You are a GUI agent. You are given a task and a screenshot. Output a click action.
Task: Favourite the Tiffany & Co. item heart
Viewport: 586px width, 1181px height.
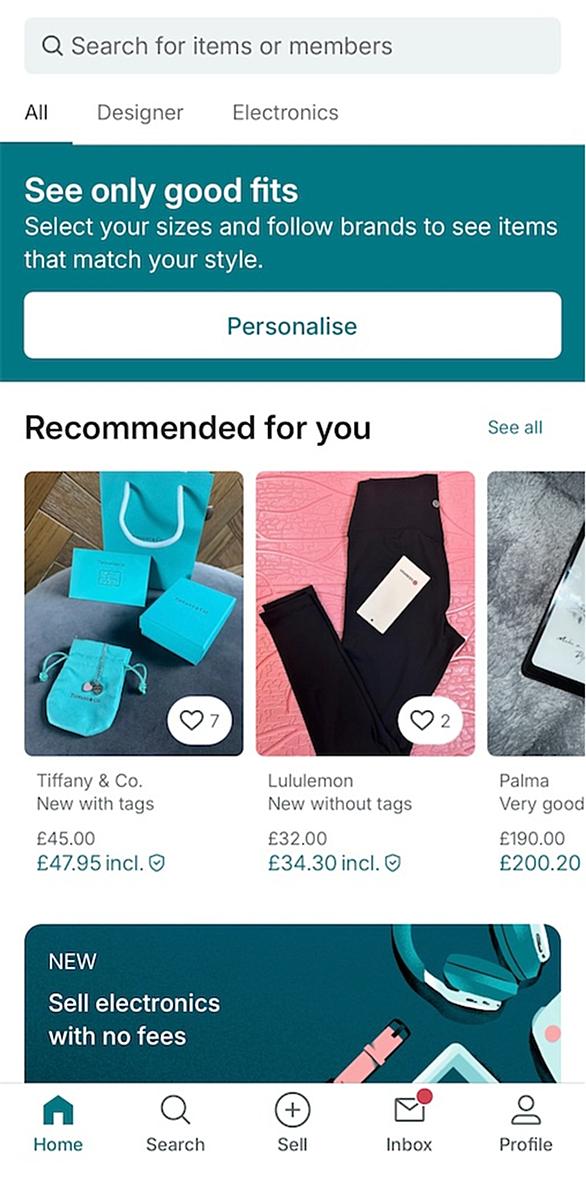200,721
